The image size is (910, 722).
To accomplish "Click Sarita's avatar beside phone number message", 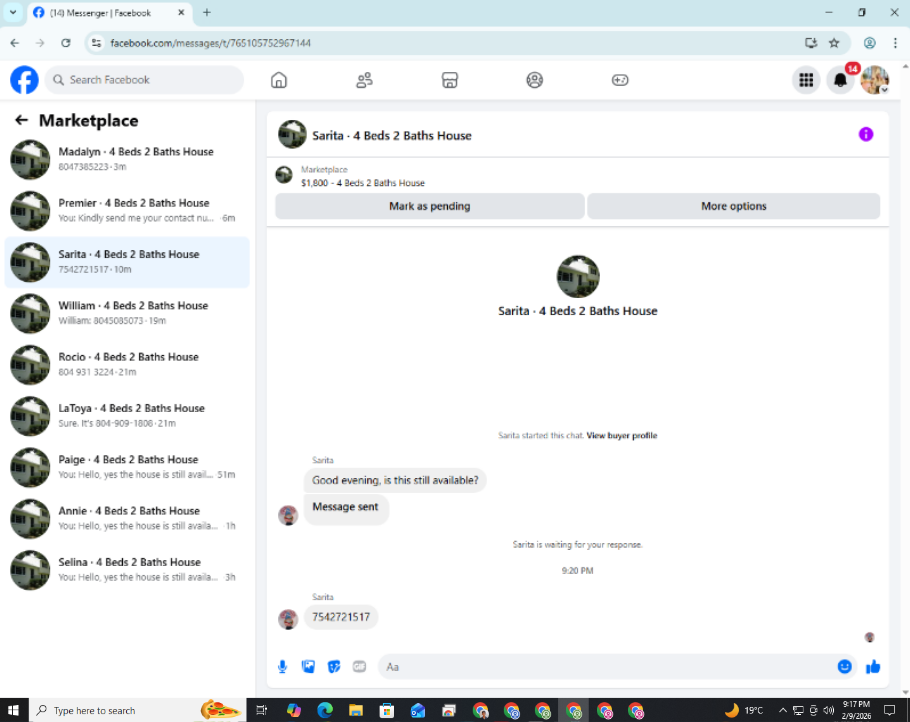I will point(288,619).
